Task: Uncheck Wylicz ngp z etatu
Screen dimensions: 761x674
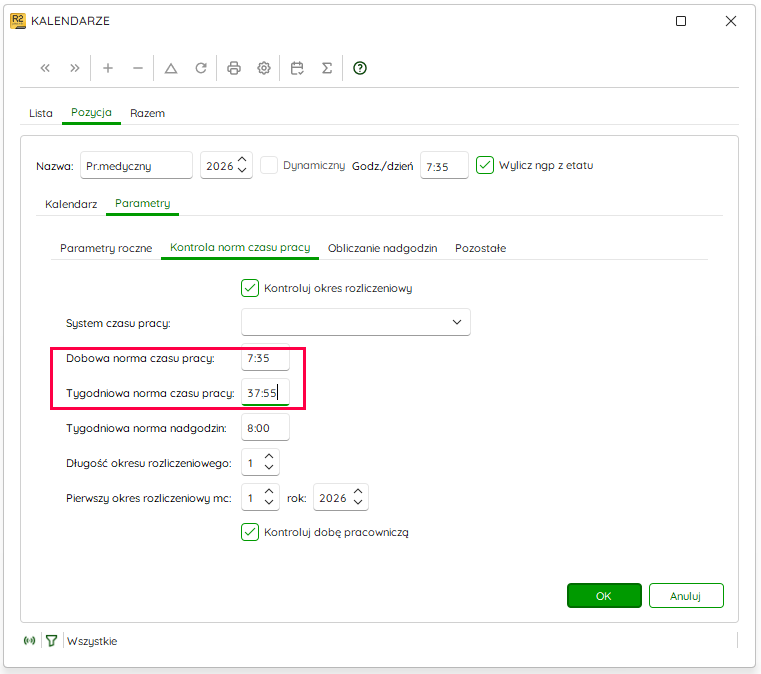Action: 485,165
